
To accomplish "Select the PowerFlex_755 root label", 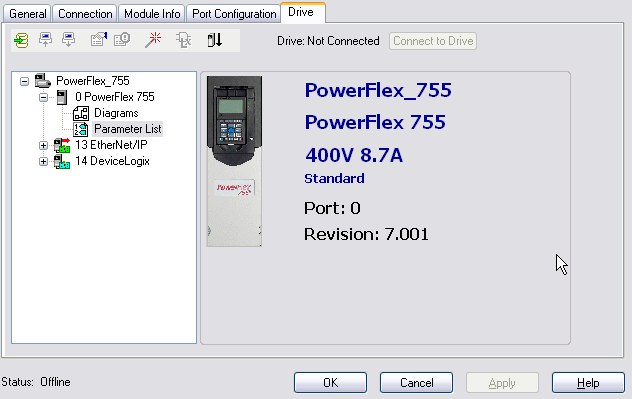I will coord(93,81).
